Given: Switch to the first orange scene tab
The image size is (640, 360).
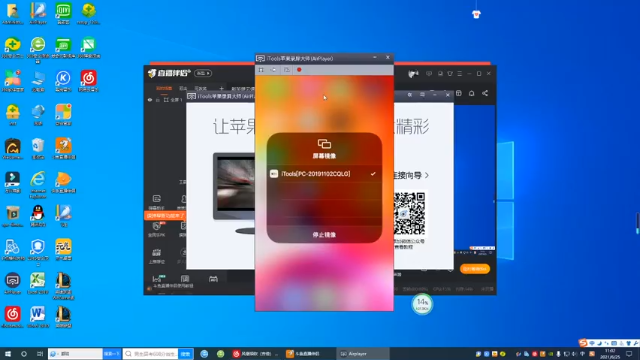Looking at the screenshot, I should (x=164, y=89).
